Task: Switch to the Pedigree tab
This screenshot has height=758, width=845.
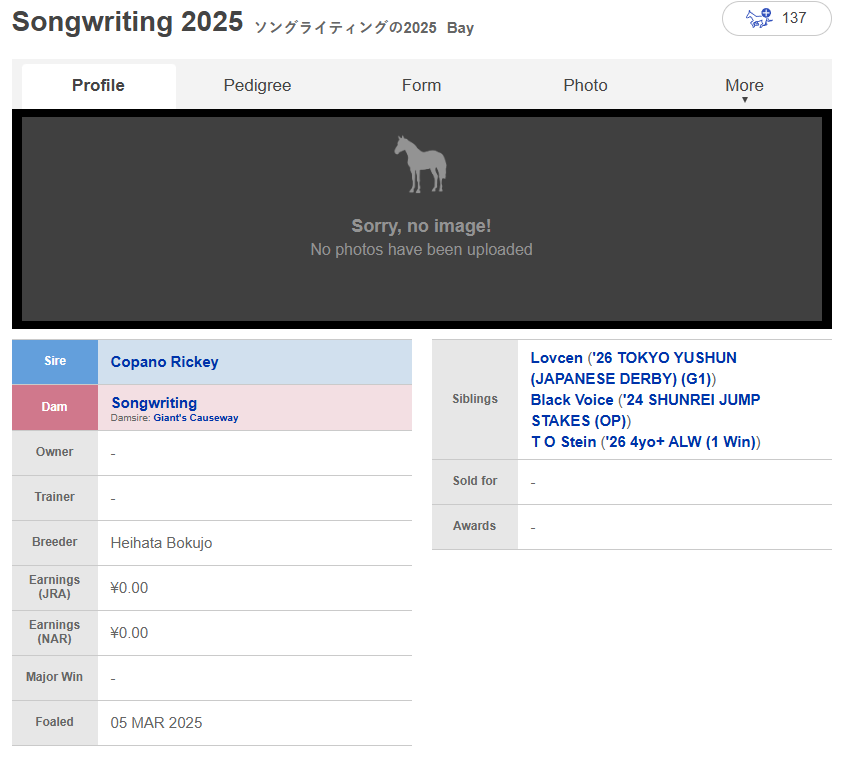Action: pyautogui.click(x=257, y=85)
